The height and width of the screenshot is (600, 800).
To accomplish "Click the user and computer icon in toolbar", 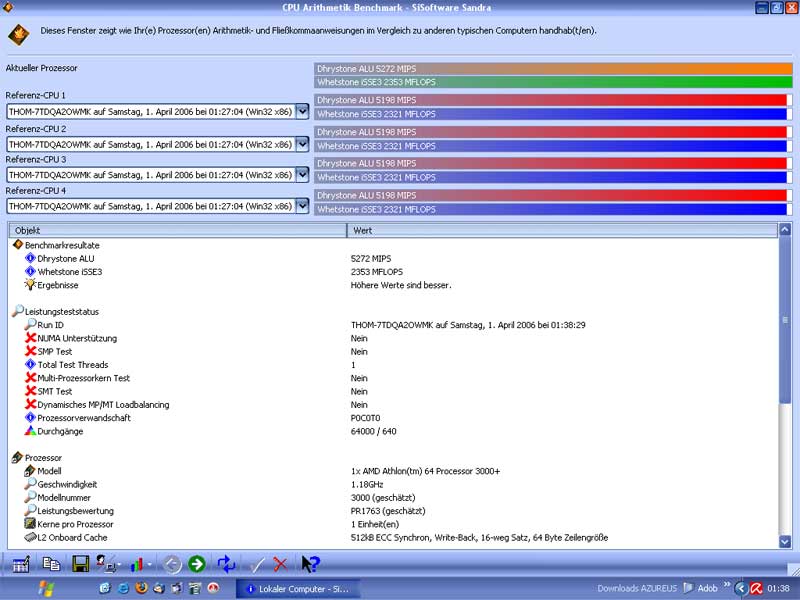I will pos(106,564).
